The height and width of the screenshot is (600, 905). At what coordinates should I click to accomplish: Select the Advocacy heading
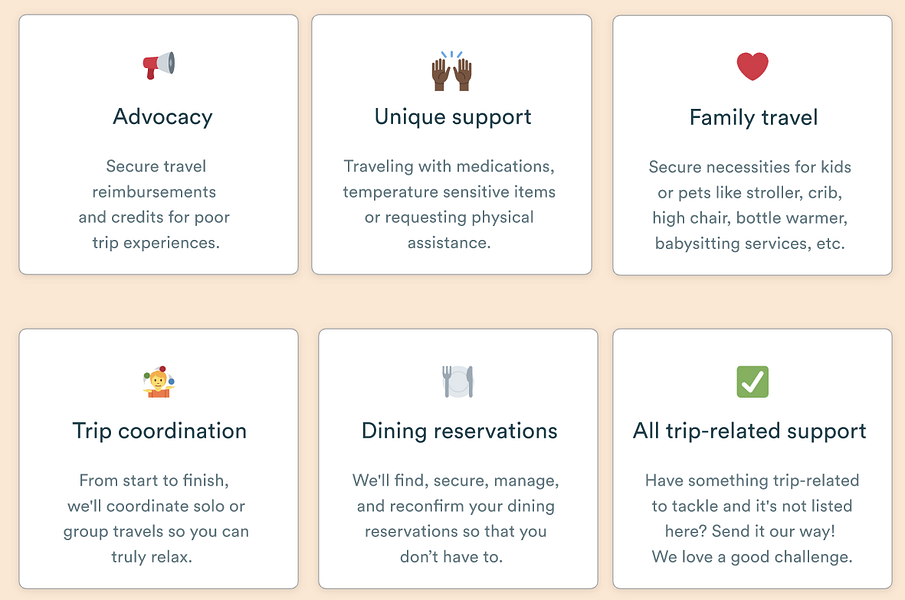click(163, 117)
